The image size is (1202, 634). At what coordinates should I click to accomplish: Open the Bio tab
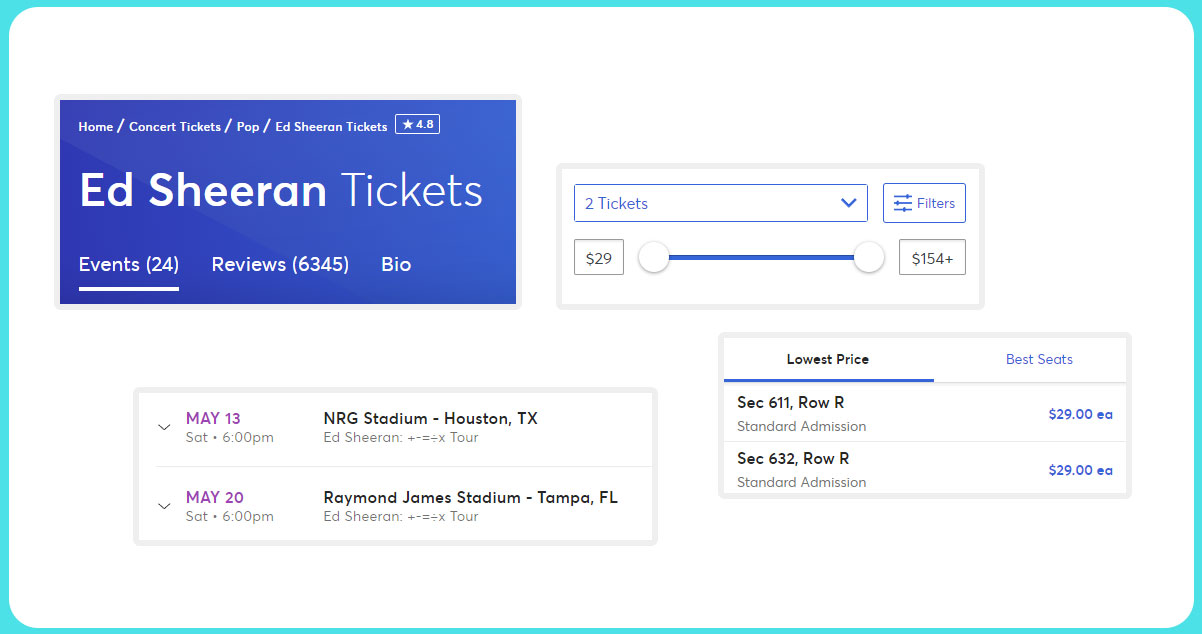pos(396,265)
